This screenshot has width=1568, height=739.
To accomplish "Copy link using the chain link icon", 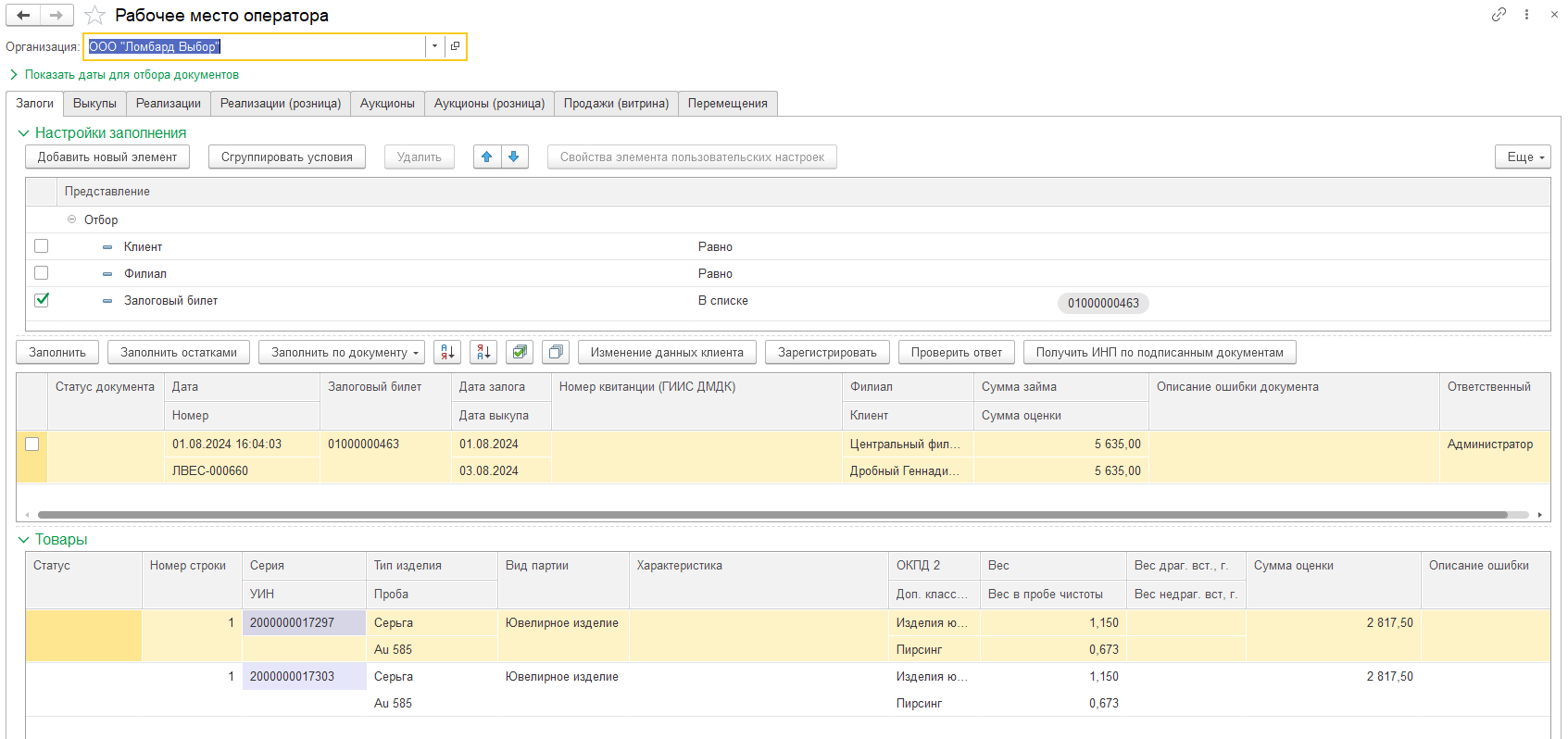I will pos(1499,15).
